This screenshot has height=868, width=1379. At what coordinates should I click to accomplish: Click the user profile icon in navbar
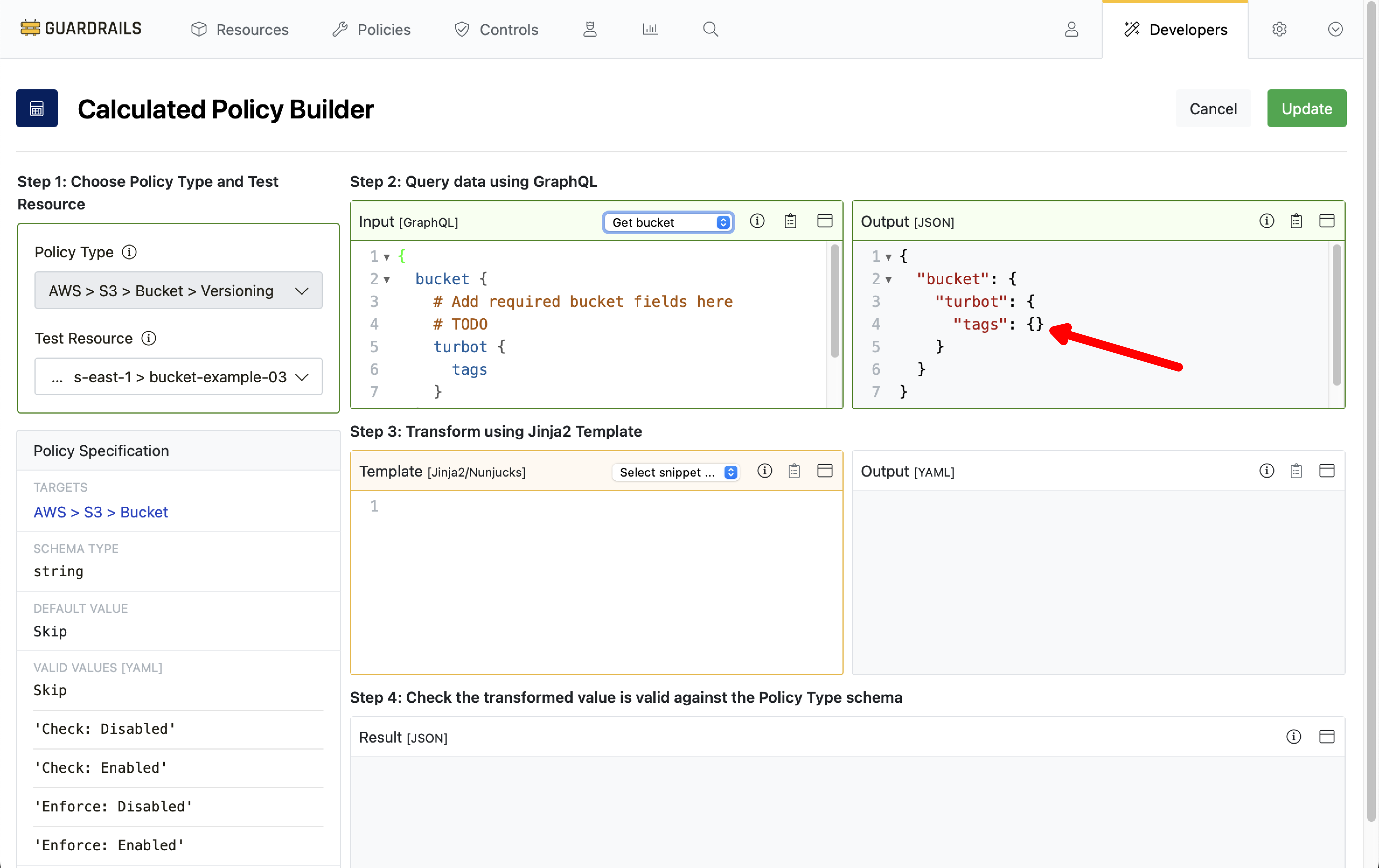(x=1071, y=29)
